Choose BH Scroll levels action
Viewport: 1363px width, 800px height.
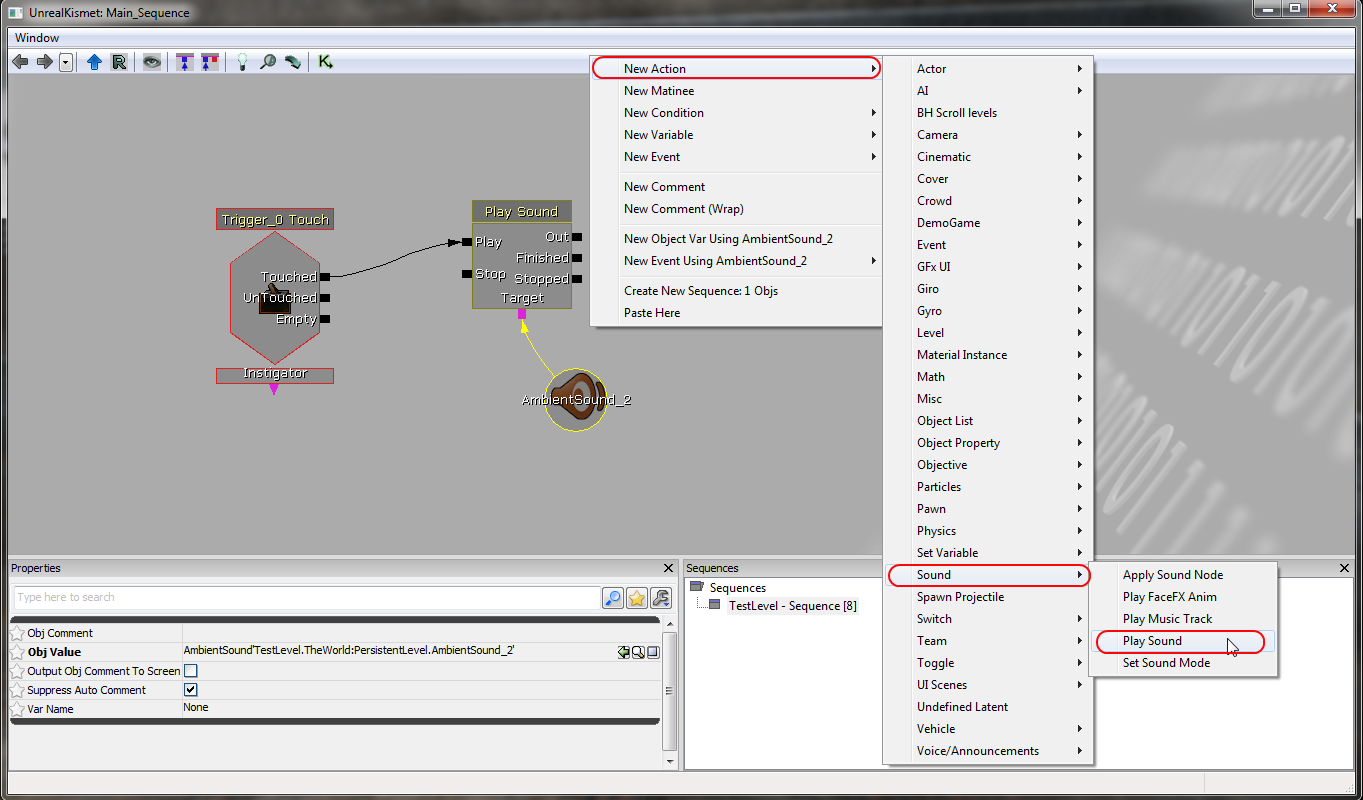(x=988, y=112)
